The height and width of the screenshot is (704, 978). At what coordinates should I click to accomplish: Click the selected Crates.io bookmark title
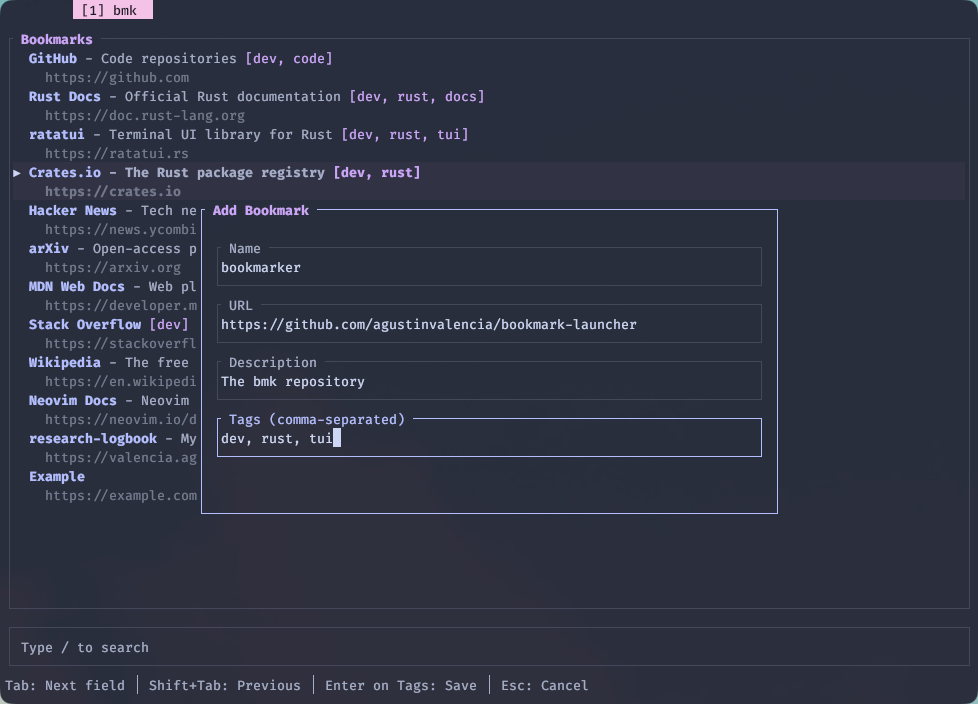(x=64, y=173)
